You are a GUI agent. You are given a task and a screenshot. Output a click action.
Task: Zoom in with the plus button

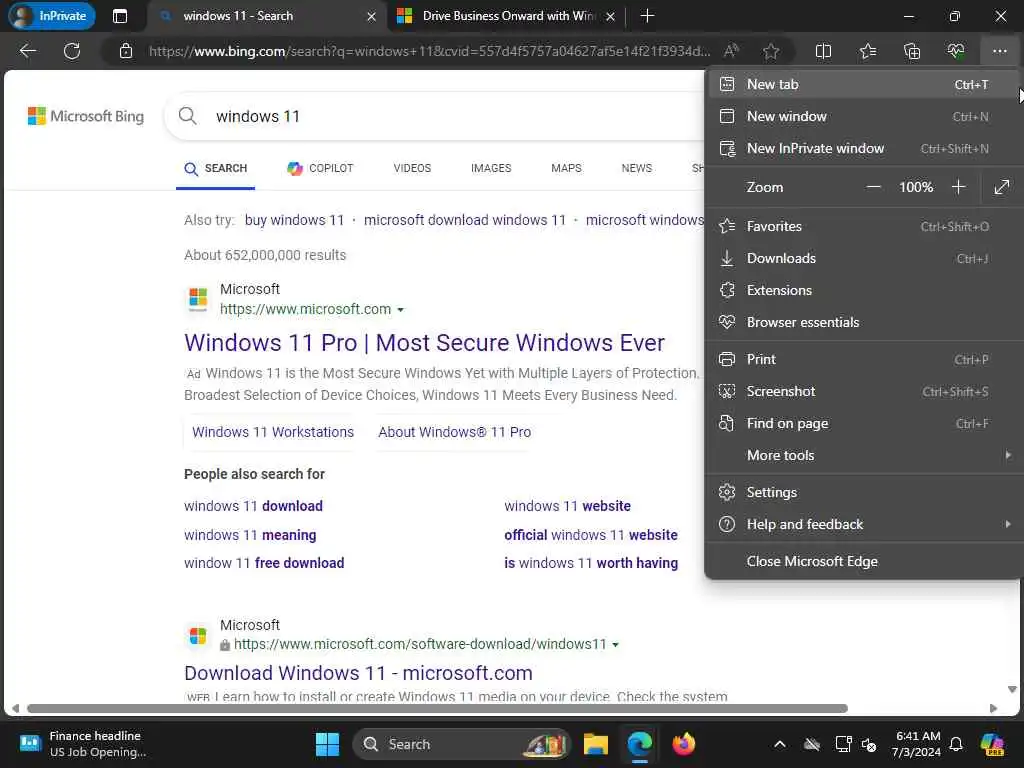pos(958,187)
